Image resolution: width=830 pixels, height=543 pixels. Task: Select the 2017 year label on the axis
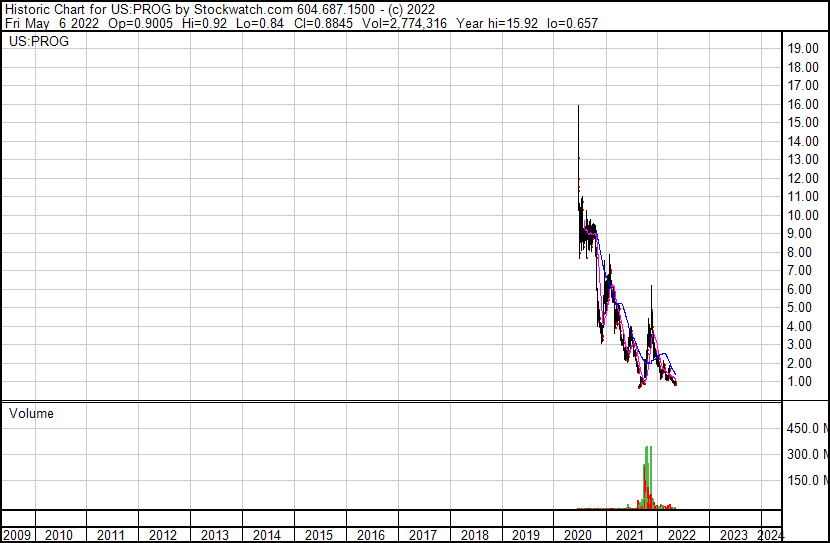[x=422, y=535]
